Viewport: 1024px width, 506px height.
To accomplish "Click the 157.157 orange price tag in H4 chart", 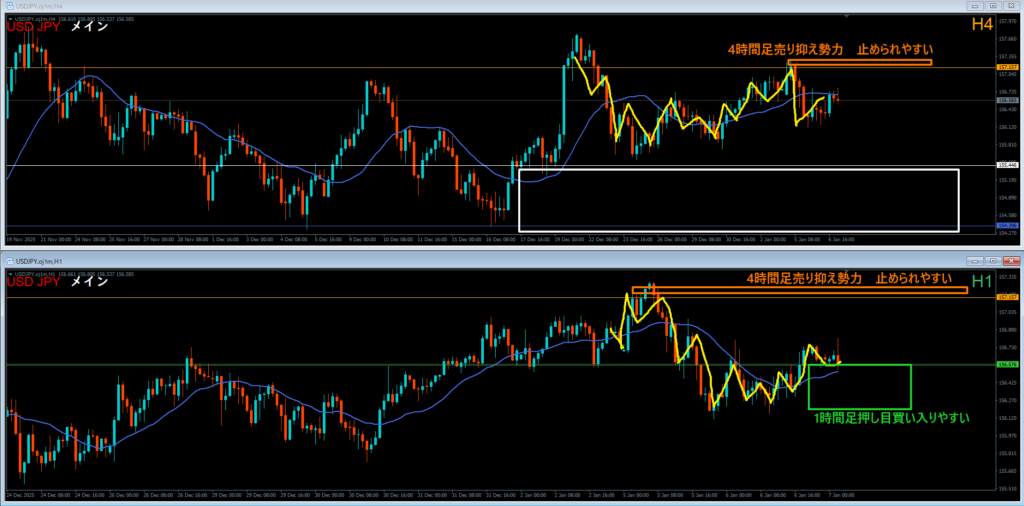I will [x=1006, y=67].
